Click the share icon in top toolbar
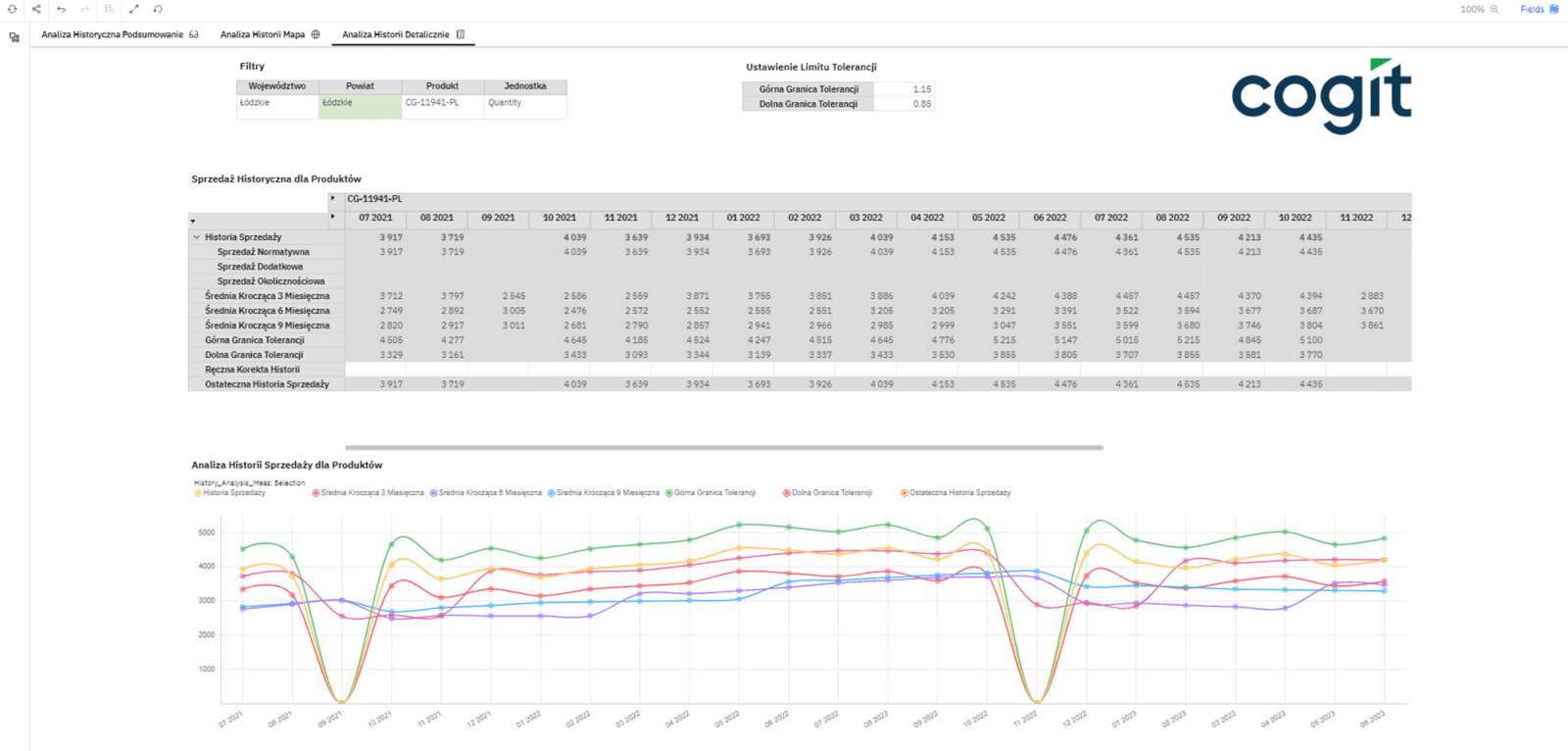The width and height of the screenshot is (1568, 751). 36,9
